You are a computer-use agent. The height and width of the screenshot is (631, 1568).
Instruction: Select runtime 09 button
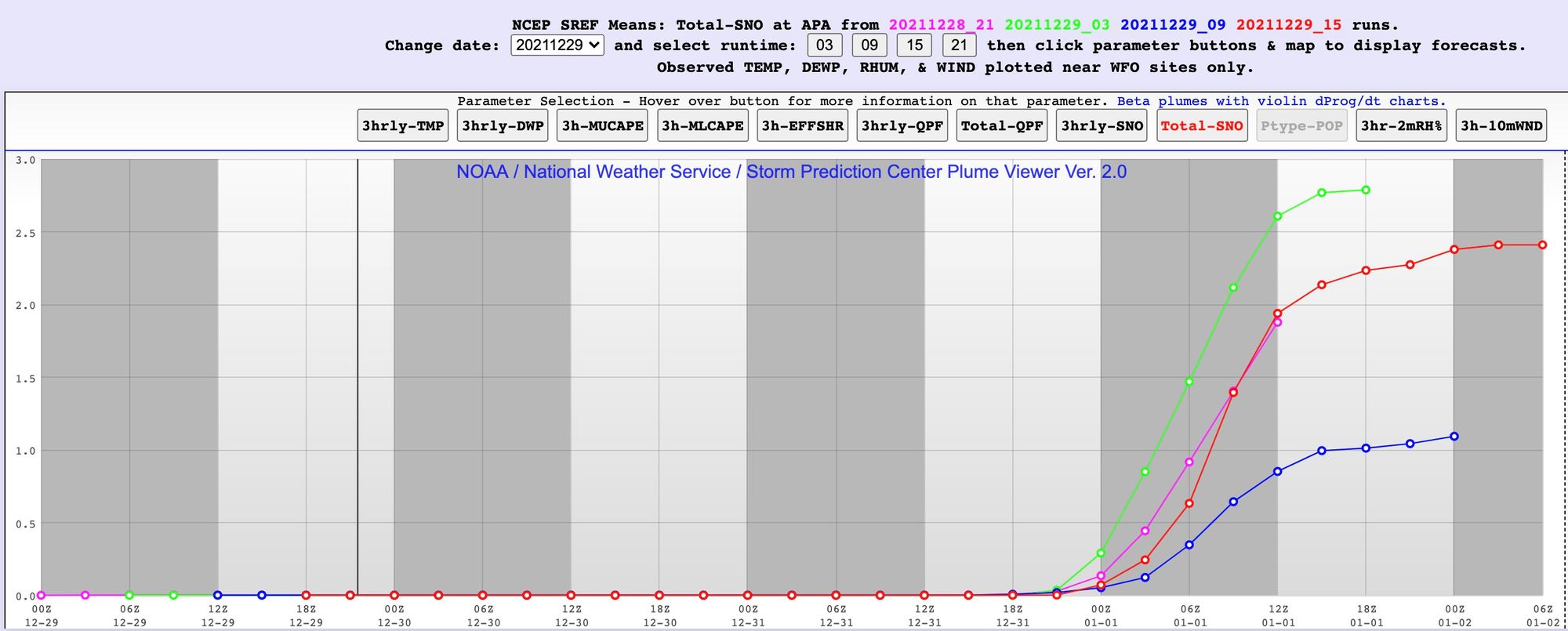click(x=869, y=45)
